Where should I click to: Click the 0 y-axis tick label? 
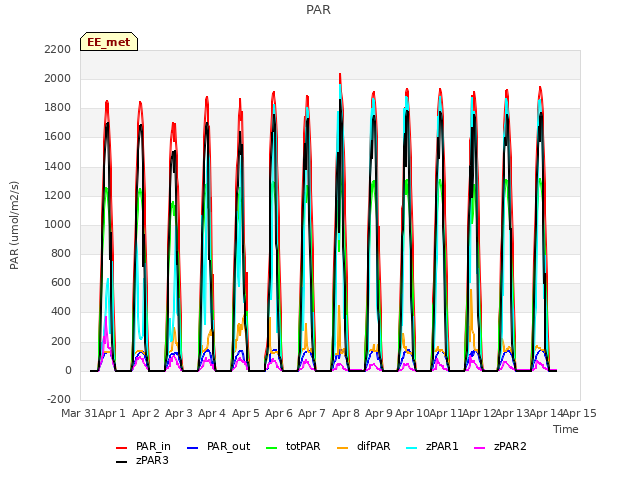pyautogui.click(x=68, y=371)
